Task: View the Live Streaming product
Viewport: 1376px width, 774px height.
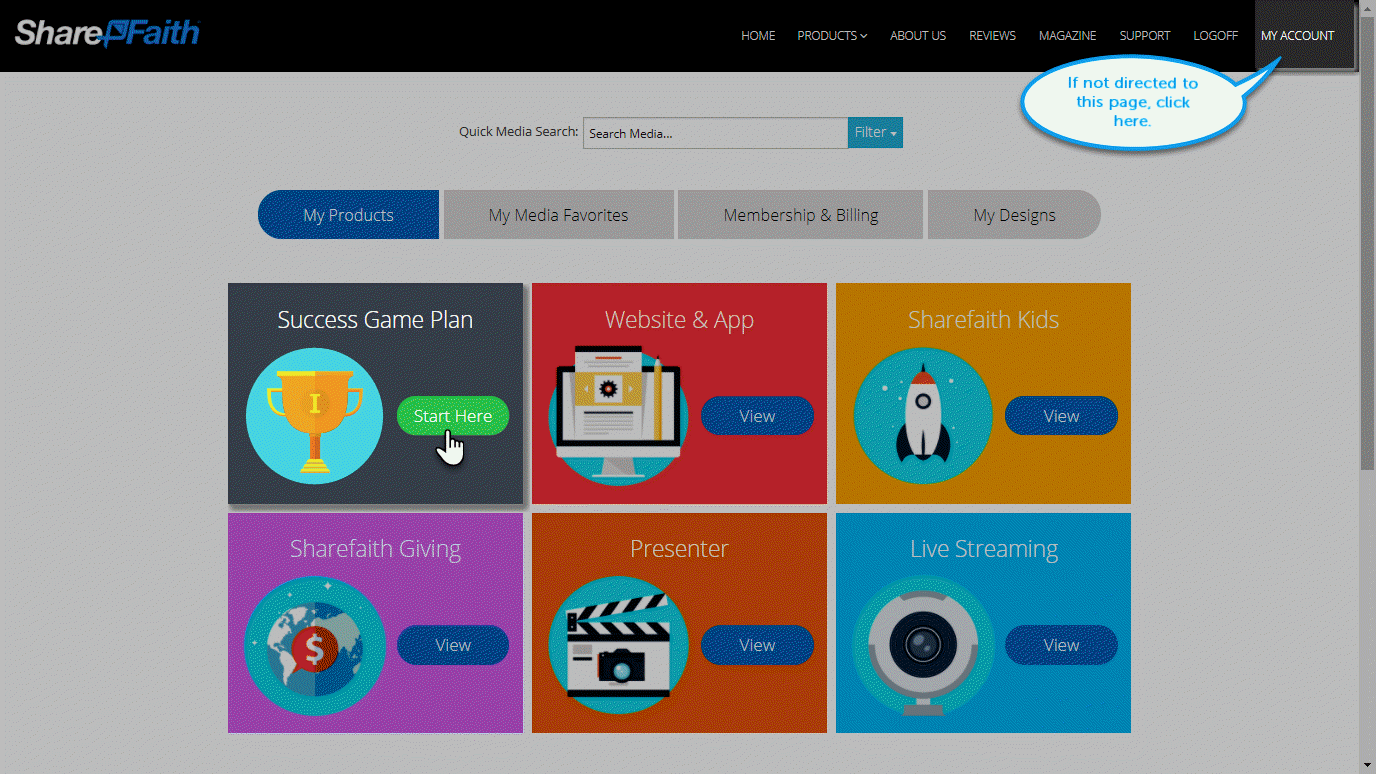Action: (1061, 645)
